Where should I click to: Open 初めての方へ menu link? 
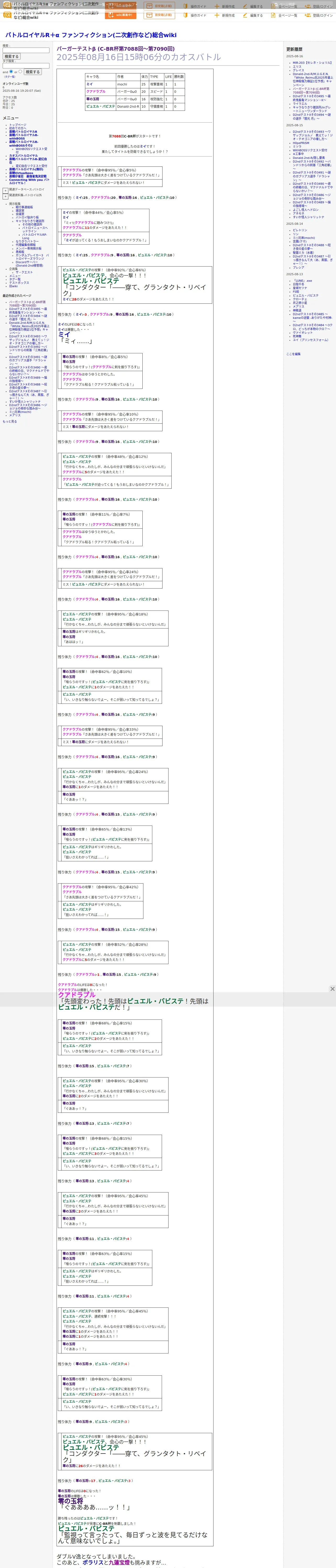coord(18,128)
